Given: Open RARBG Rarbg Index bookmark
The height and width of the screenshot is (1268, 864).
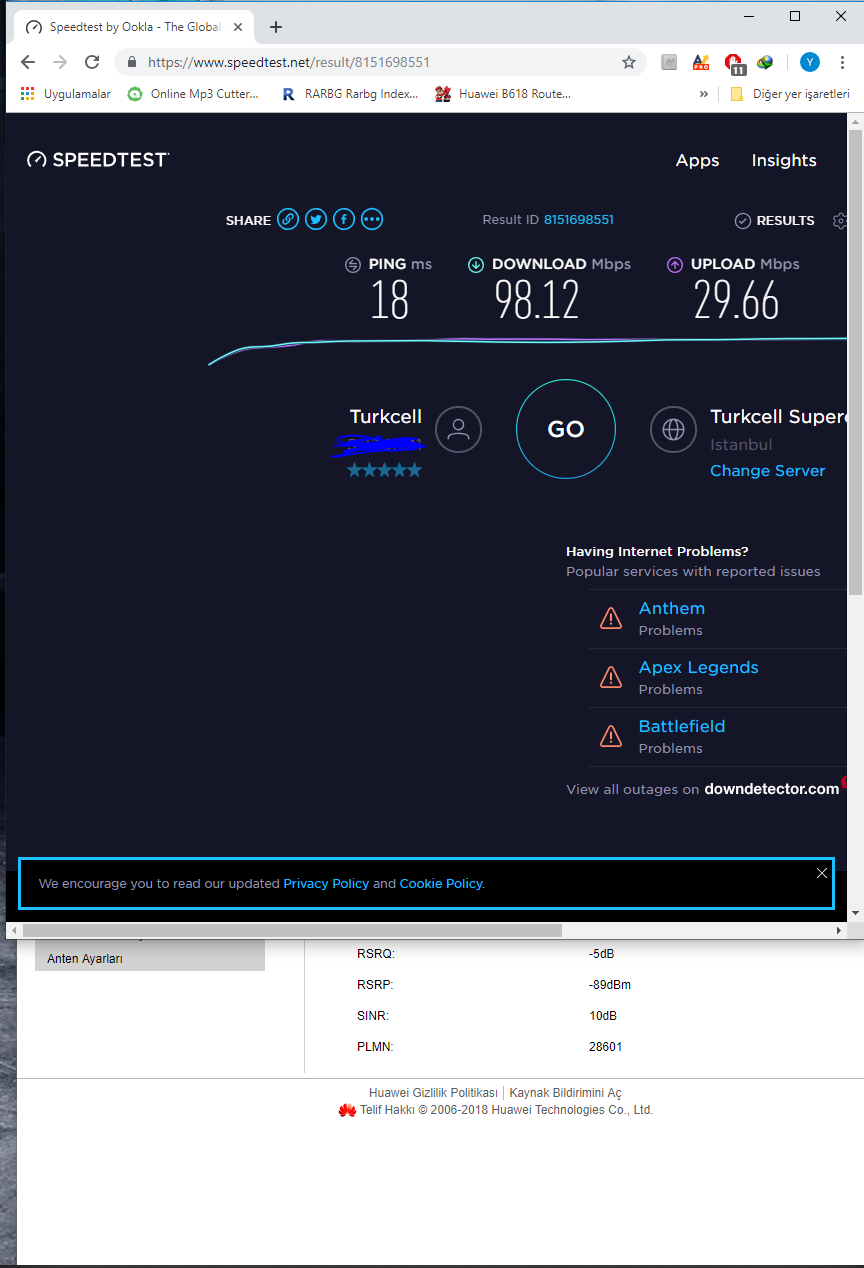Looking at the screenshot, I should (349, 94).
